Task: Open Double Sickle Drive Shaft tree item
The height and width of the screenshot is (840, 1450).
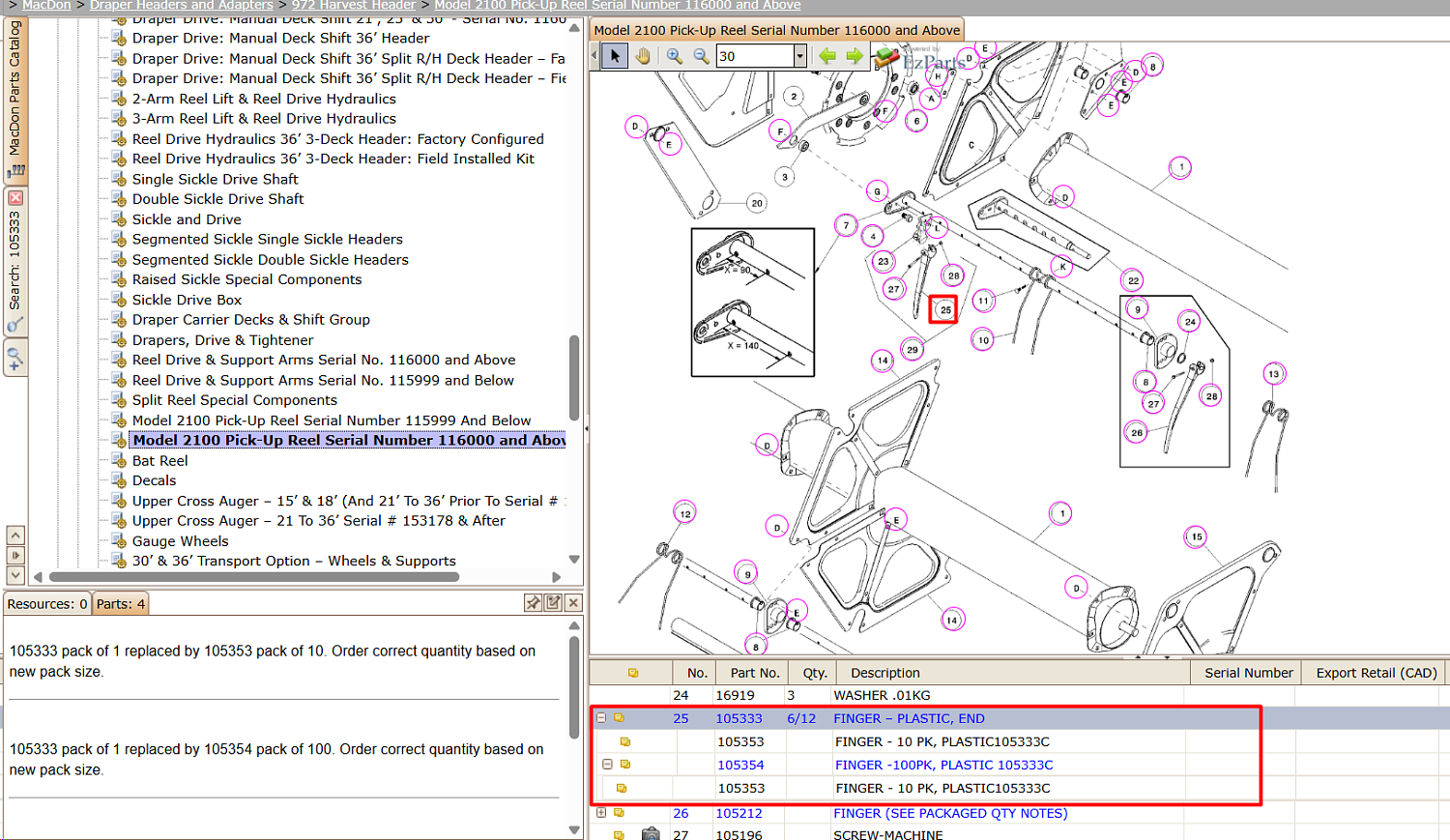Action: 218,199
